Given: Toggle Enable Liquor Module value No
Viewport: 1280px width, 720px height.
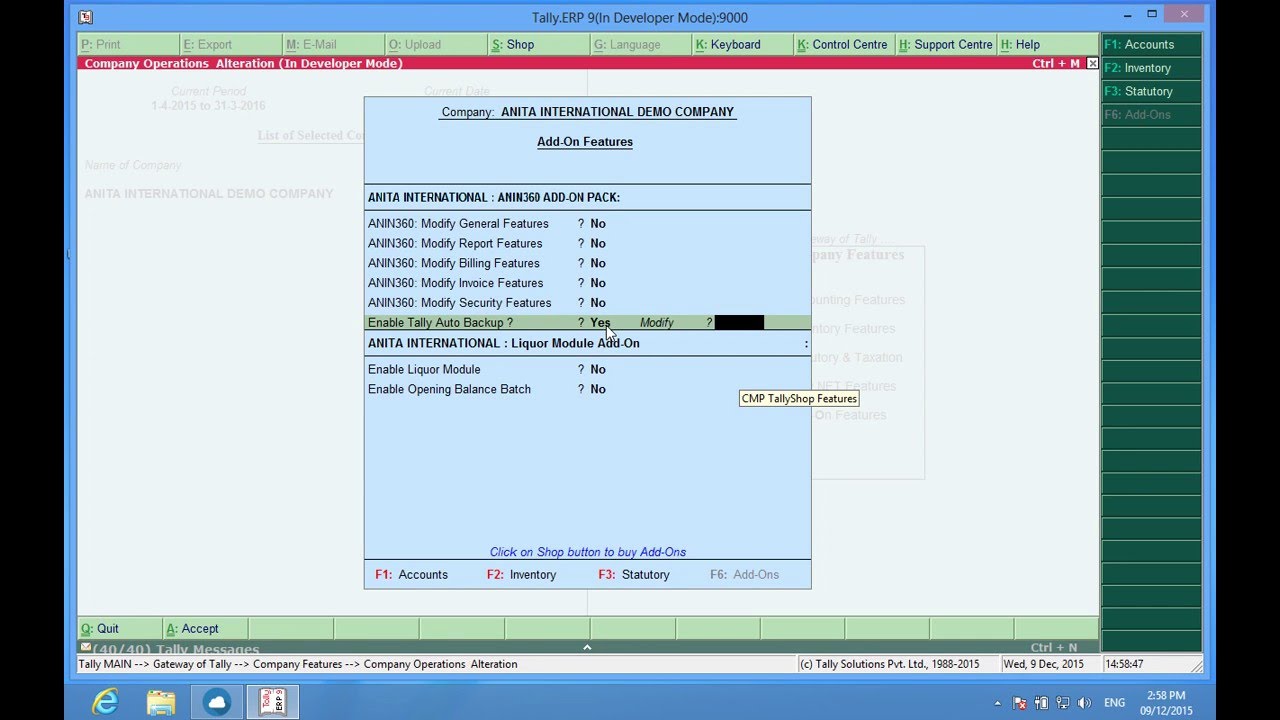Looking at the screenshot, I should pyautogui.click(x=598, y=370).
